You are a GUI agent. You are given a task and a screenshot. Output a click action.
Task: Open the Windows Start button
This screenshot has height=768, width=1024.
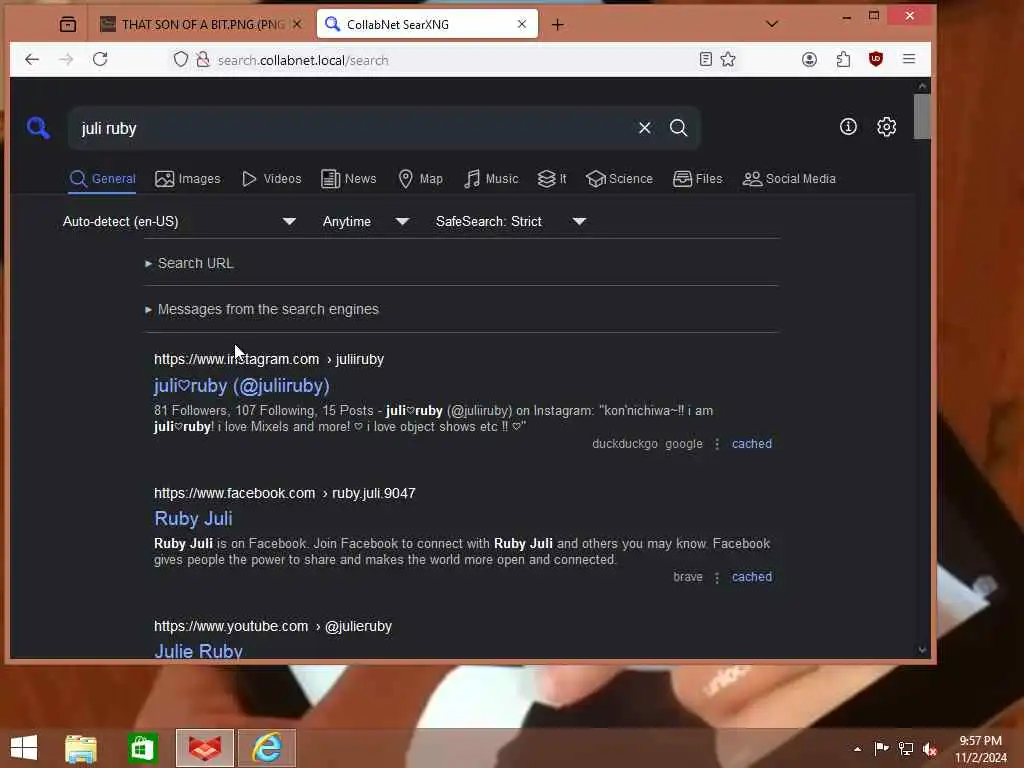coord(24,748)
